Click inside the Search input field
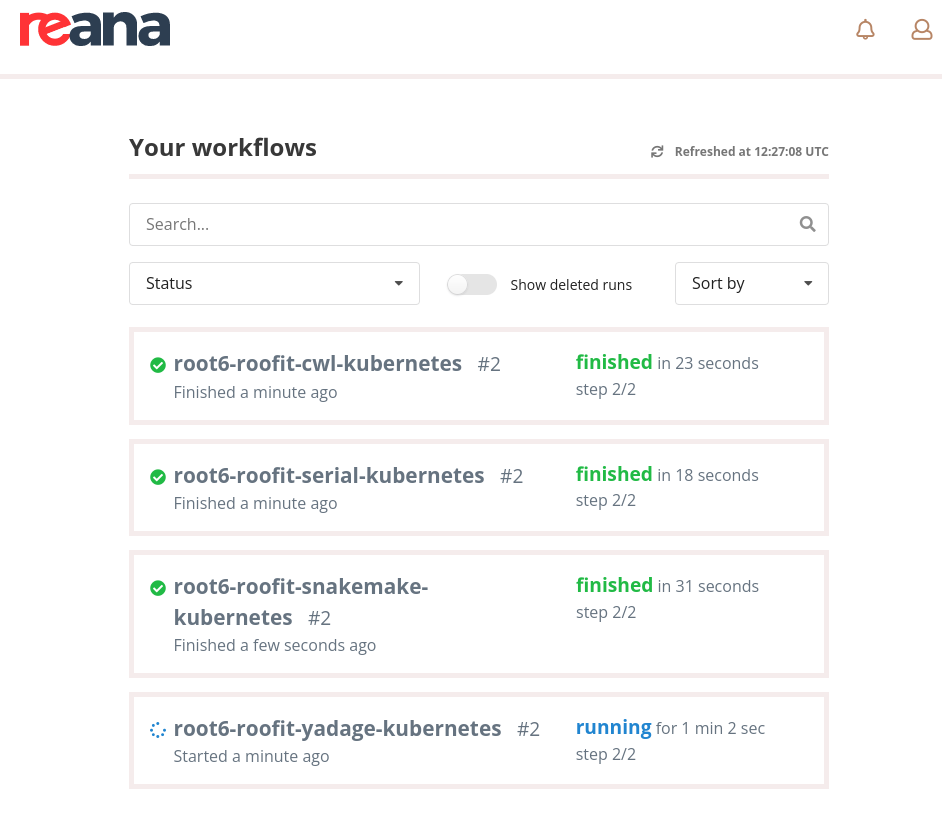The height and width of the screenshot is (813, 942). coord(400,224)
